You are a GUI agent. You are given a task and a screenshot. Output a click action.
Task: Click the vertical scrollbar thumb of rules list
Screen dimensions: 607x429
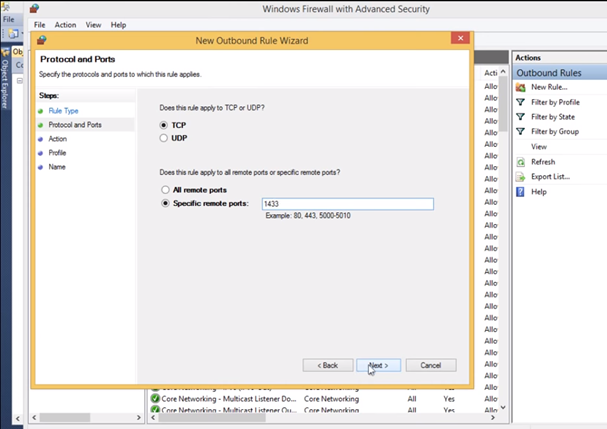(x=503, y=104)
